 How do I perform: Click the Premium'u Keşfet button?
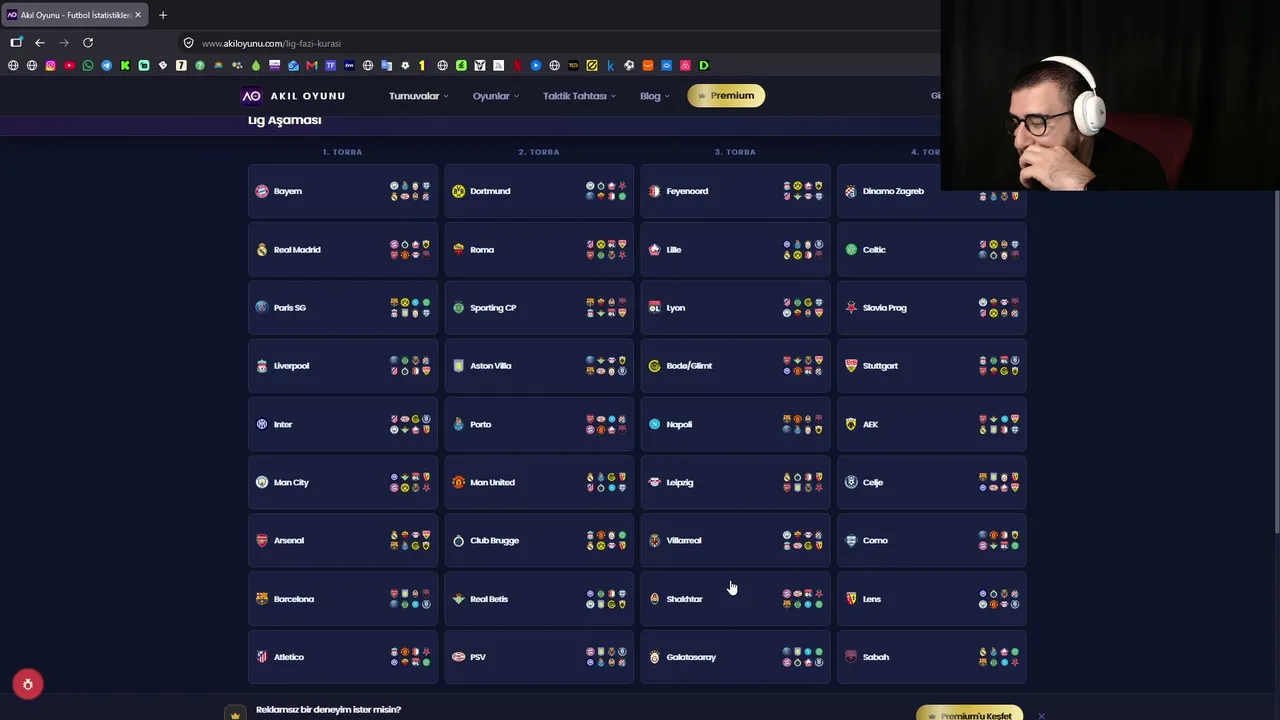pyautogui.click(x=970, y=714)
